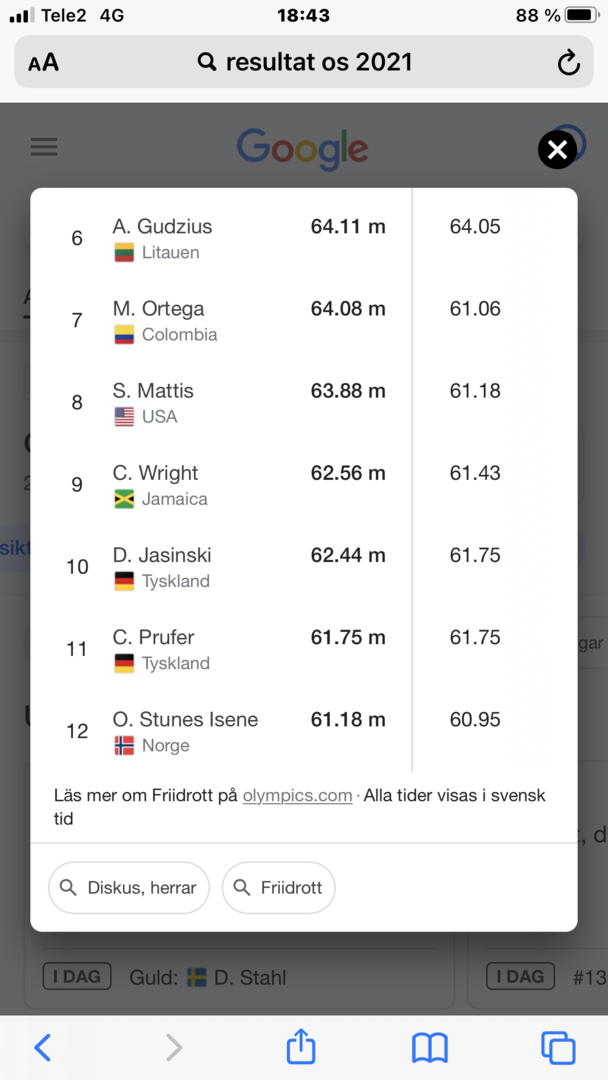Open the Safari bookmarks icon
This screenshot has height=1080, width=608.
click(x=430, y=1048)
